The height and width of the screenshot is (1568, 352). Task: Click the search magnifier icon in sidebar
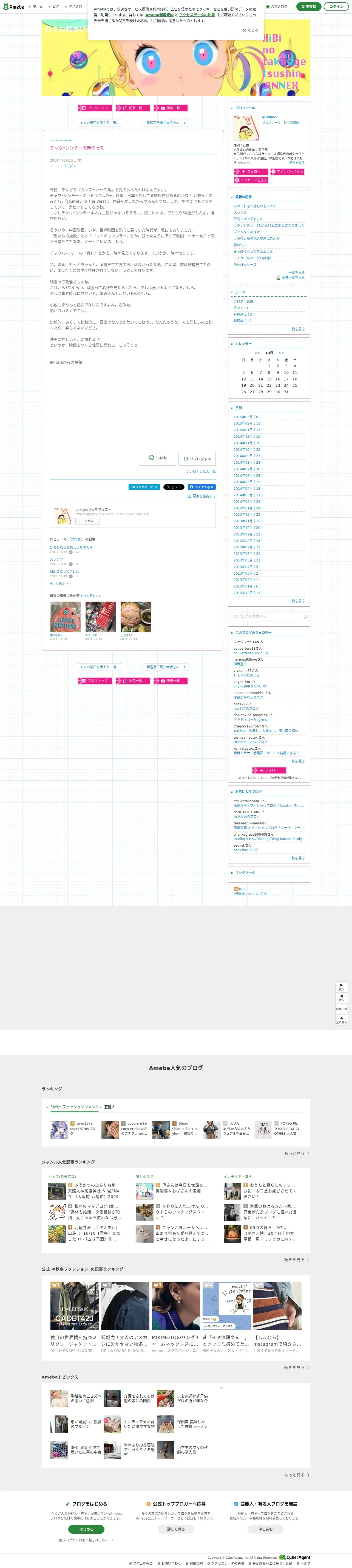pyautogui.click(x=306, y=616)
